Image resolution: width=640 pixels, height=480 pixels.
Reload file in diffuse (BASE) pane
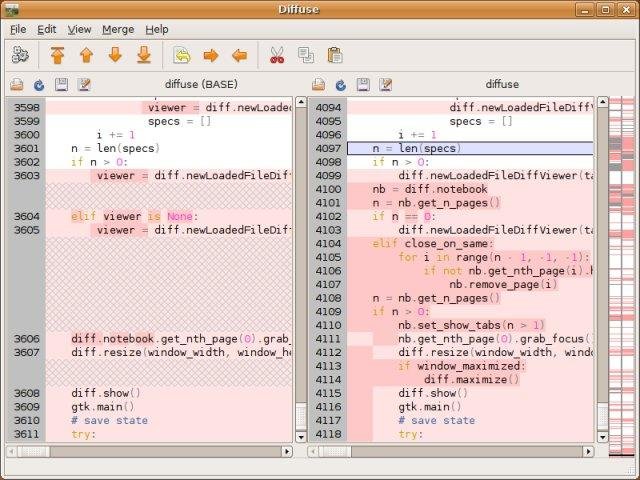(39, 85)
